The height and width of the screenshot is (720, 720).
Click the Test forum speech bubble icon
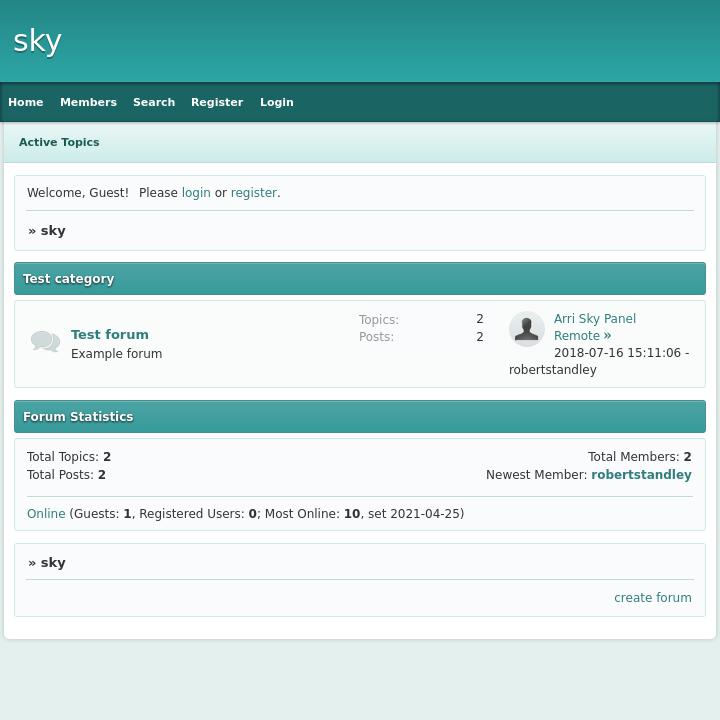pos(45,342)
